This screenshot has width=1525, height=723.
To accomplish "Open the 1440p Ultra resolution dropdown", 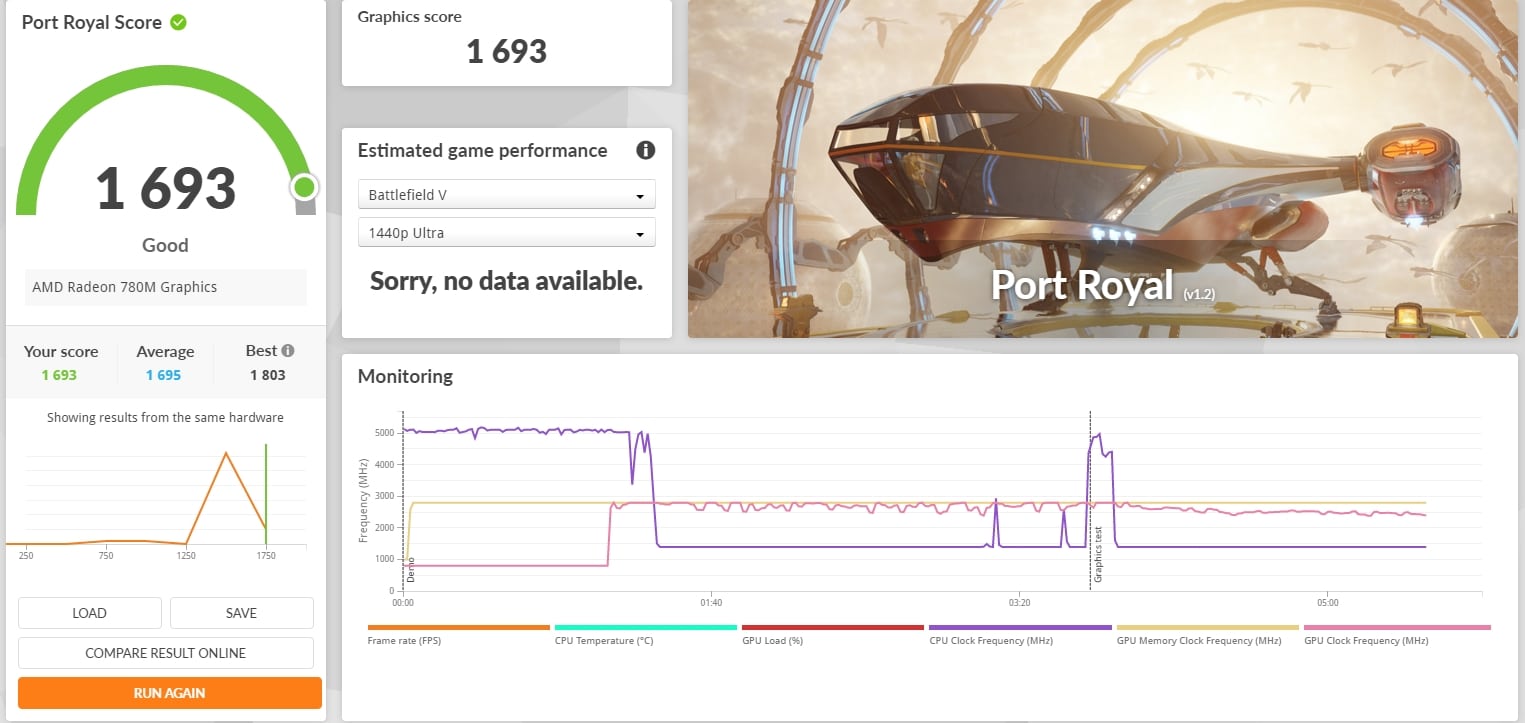I will coord(506,233).
